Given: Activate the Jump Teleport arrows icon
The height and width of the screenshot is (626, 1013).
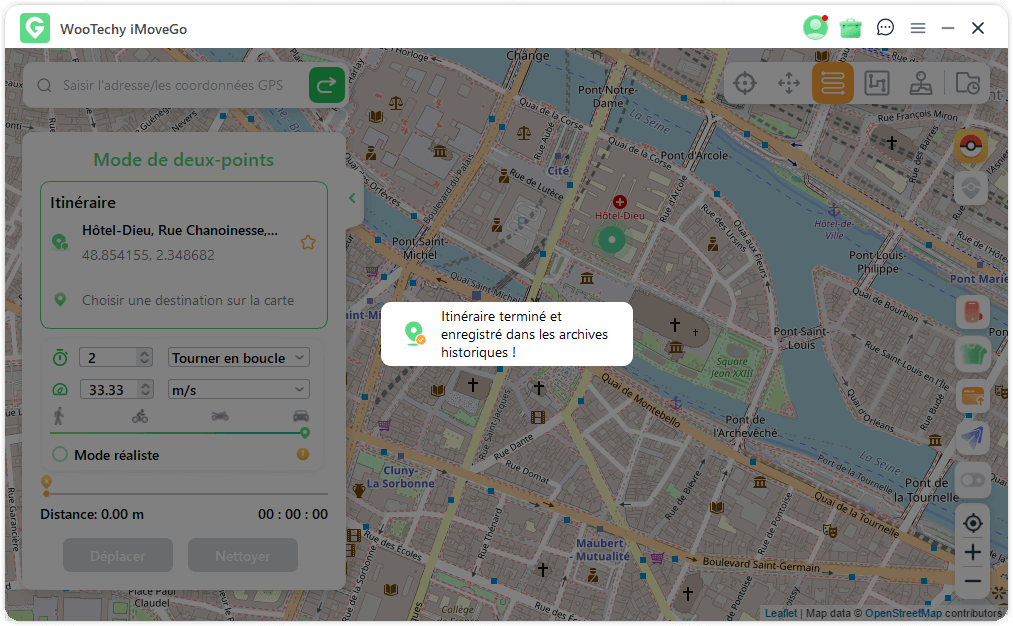Looking at the screenshot, I should pos(789,84).
